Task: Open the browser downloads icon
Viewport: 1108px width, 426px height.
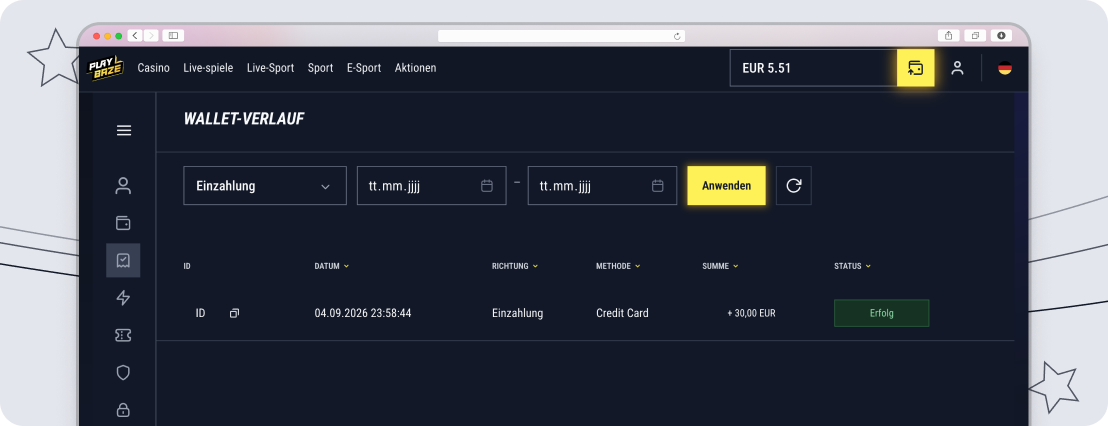Action: click(x=1001, y=35)
